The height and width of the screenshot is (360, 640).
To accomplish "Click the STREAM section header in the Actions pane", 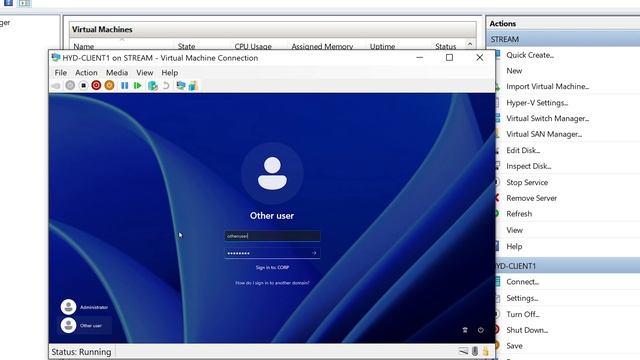I will tap(563, 39).
